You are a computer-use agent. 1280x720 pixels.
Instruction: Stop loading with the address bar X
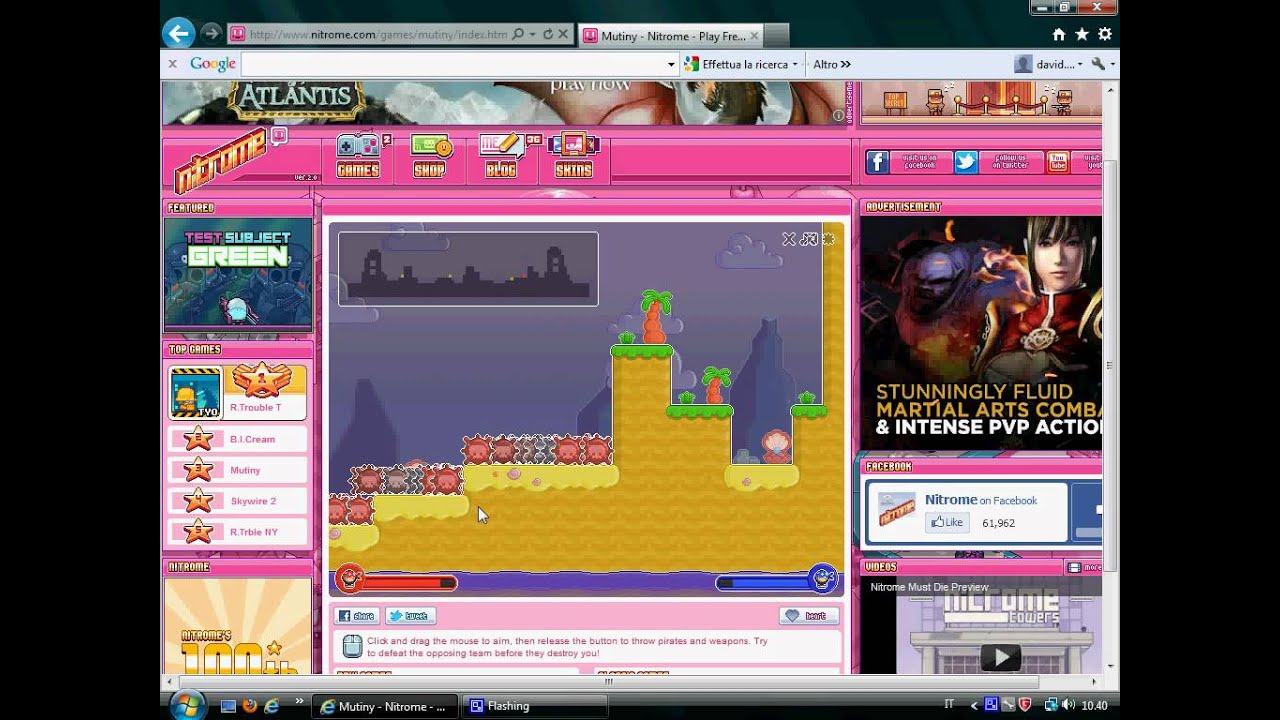[563, 35]
